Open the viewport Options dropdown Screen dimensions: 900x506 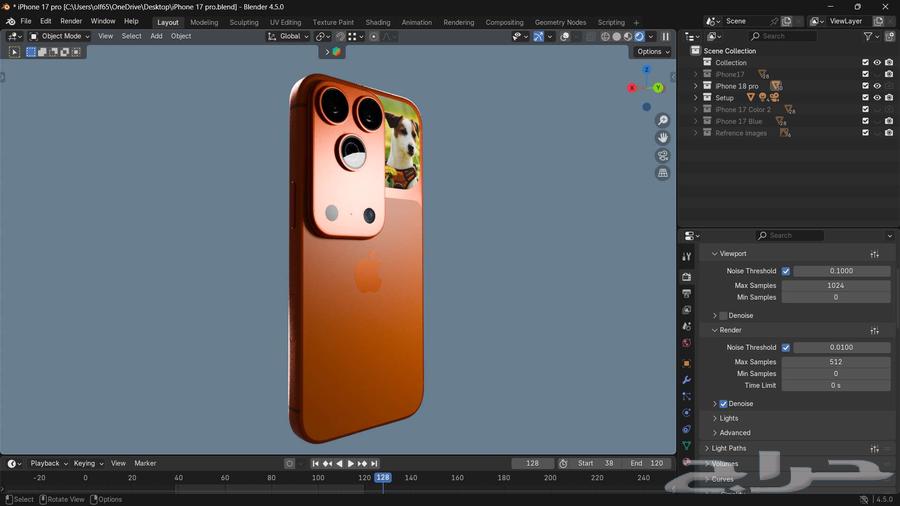pyautogui.click(x=653, y=52)
